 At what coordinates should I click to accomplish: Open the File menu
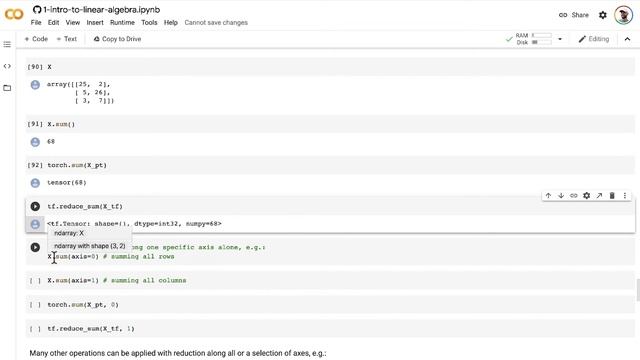coord(36,22)
